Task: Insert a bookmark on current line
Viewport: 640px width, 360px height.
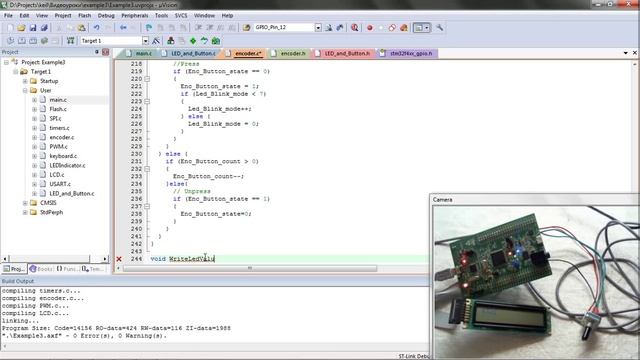Action: click(x=149, y=28)
